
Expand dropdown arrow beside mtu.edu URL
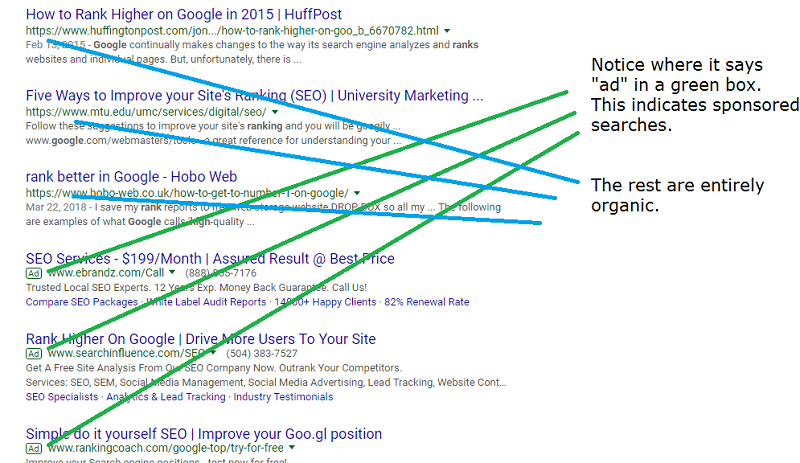pyautogui.click(x=275, y=112)
